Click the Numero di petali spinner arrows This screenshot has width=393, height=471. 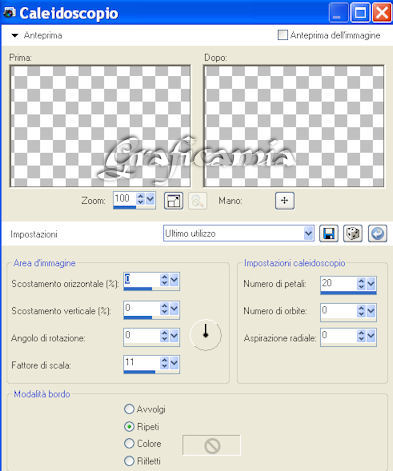tap(361, 284)
